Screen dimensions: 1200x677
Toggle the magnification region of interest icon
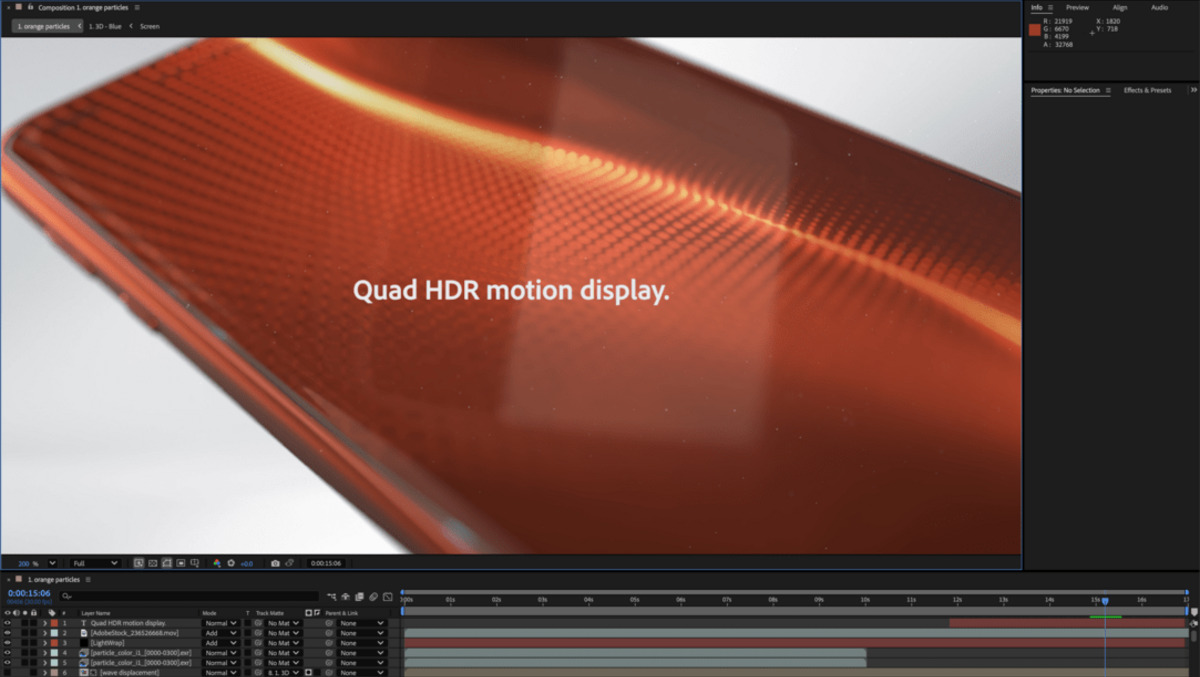pyautogui.click(x=139, y=563)
